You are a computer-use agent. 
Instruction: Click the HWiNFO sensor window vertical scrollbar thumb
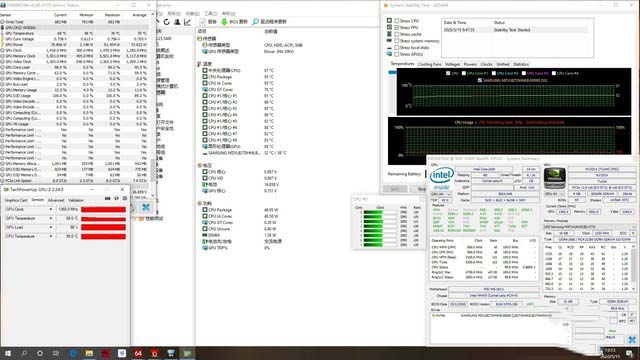pos(153,169)
